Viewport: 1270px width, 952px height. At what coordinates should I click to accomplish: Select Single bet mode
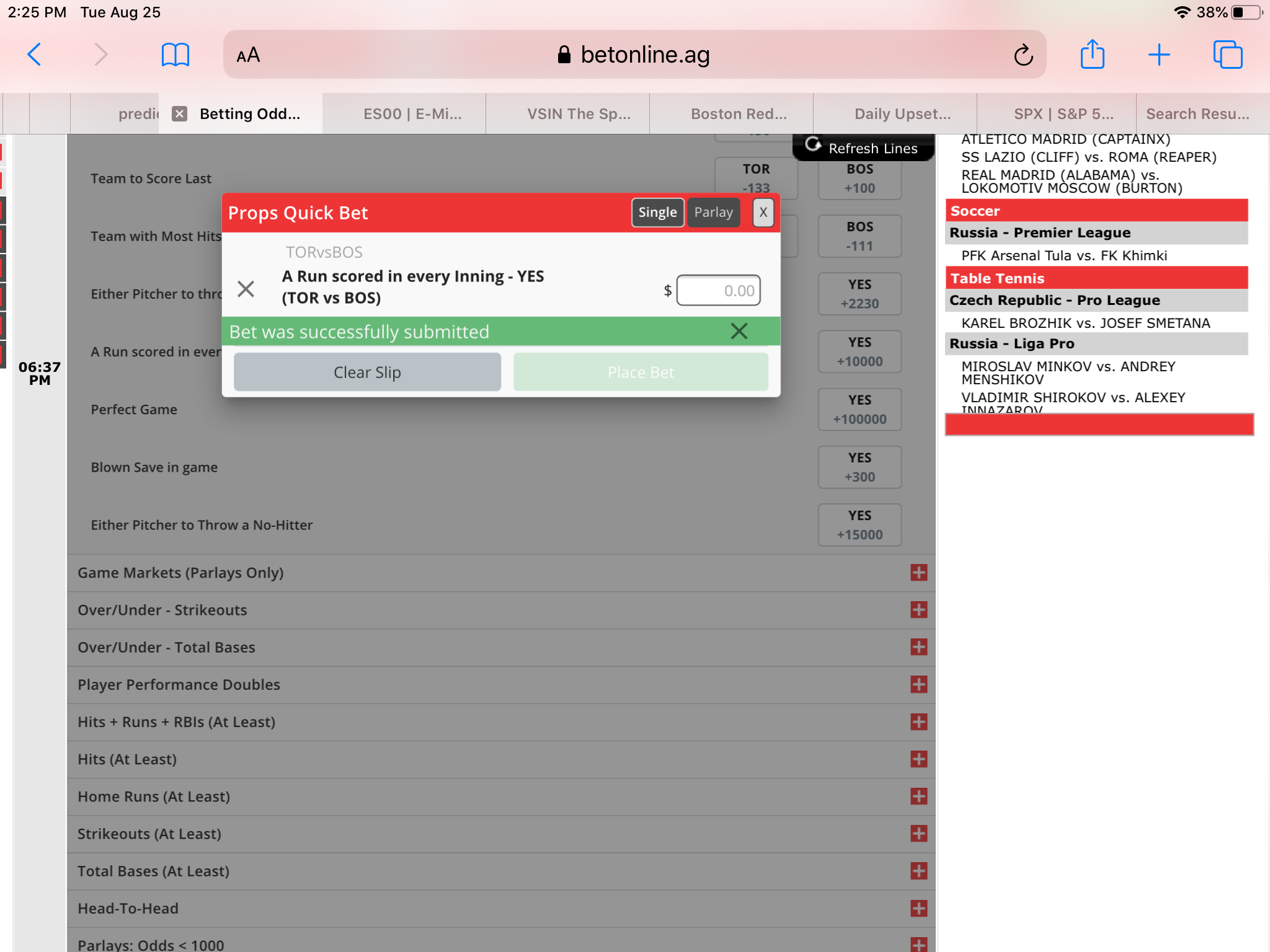(x=657, y=213)
